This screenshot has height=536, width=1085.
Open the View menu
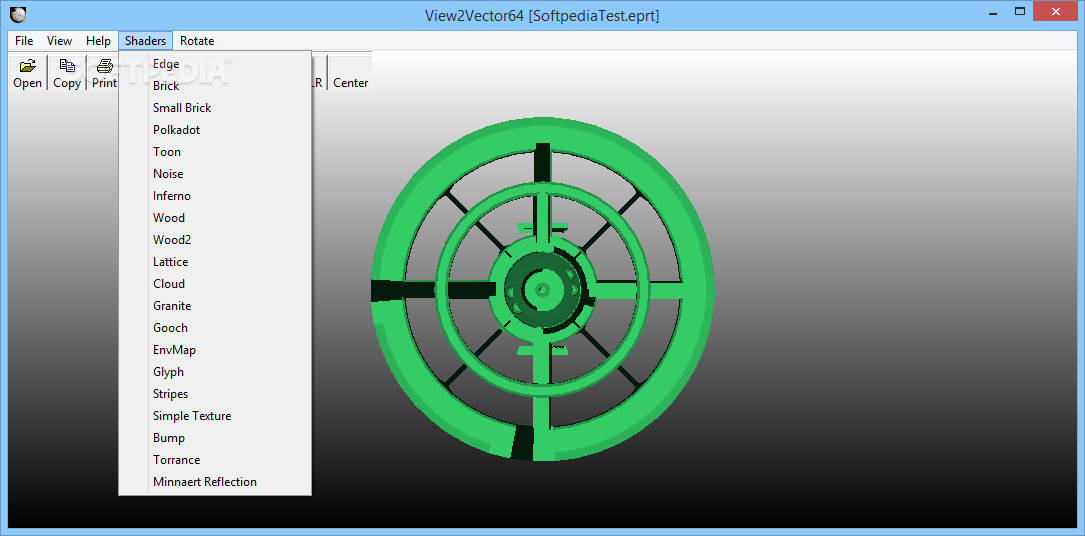pyautogui.click(x=60, y=41)
